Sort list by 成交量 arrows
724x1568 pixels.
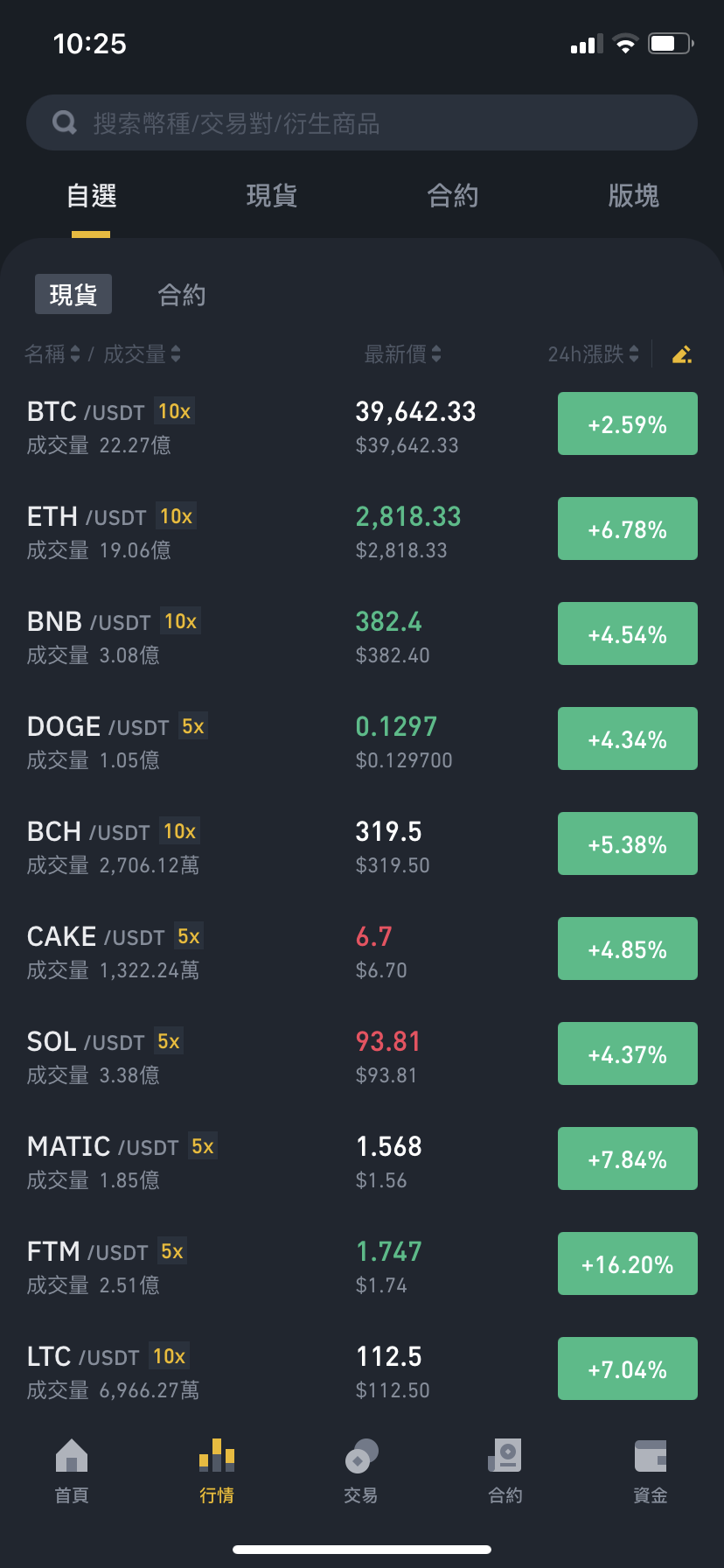pyautogui.click(x=176, y=353)
